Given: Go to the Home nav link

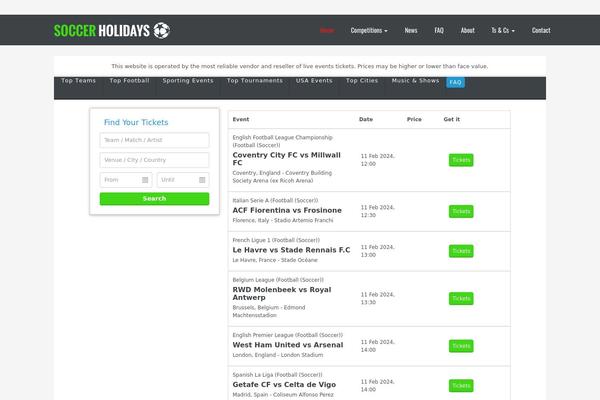Looking at the screenshot, I should pos(327,30).
